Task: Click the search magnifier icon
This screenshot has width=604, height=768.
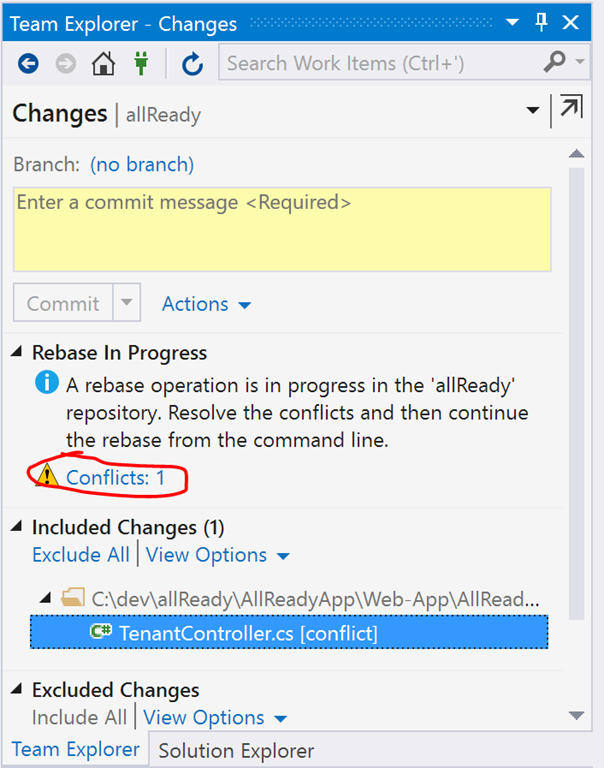Action: tap(555, 62)
